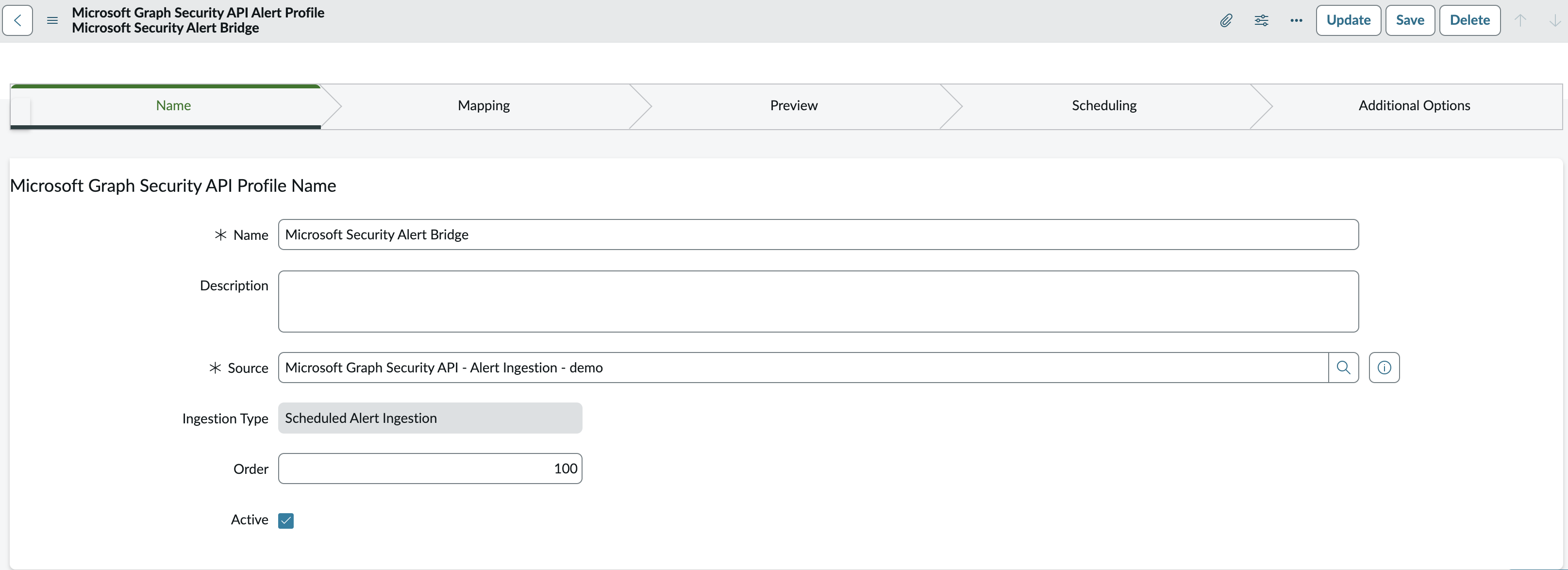Click the 'Active' field label
This screenshot has height=570, width=1568.
pyautogui.click(x=250, y=520)
